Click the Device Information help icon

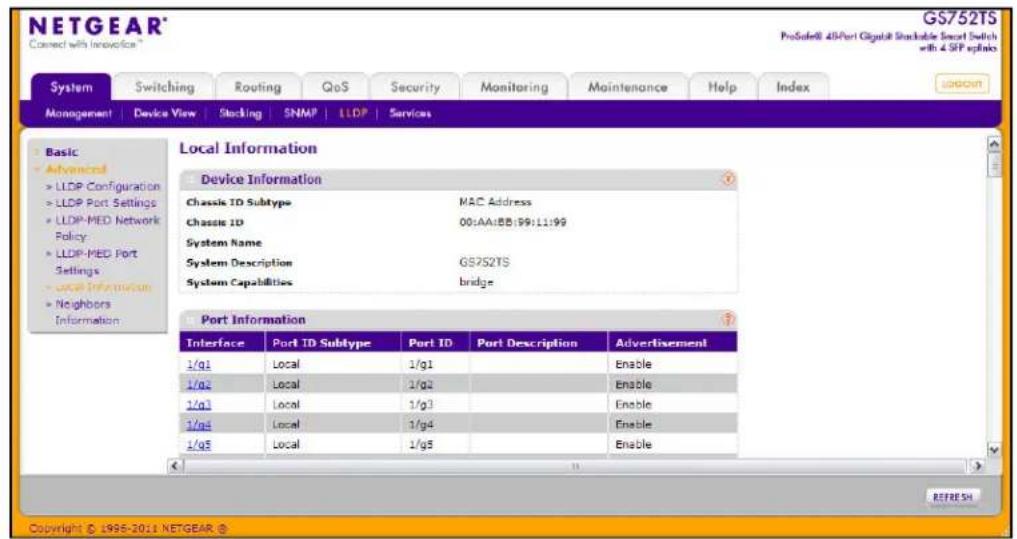728,180
